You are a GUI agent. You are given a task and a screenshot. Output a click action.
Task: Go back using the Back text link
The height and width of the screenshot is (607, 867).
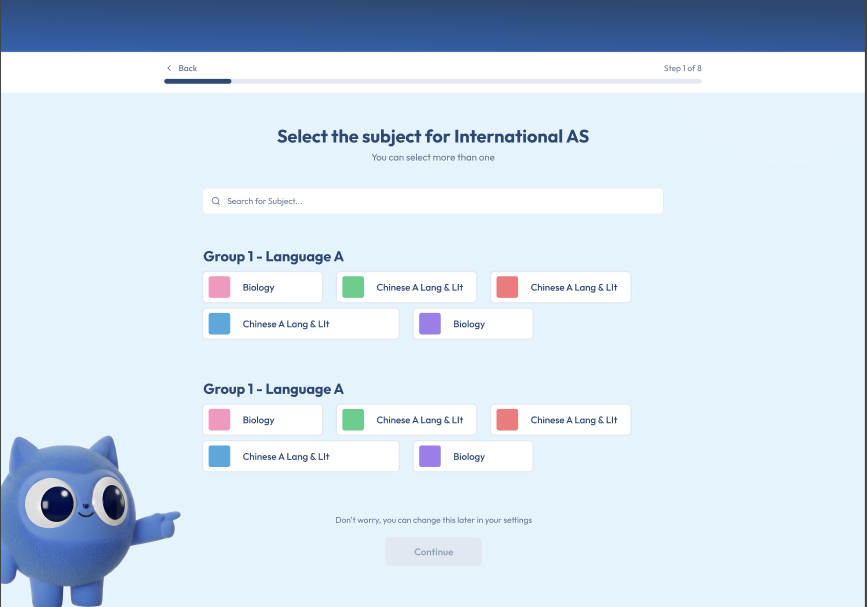pyautogui.click(x=188, y=68)
